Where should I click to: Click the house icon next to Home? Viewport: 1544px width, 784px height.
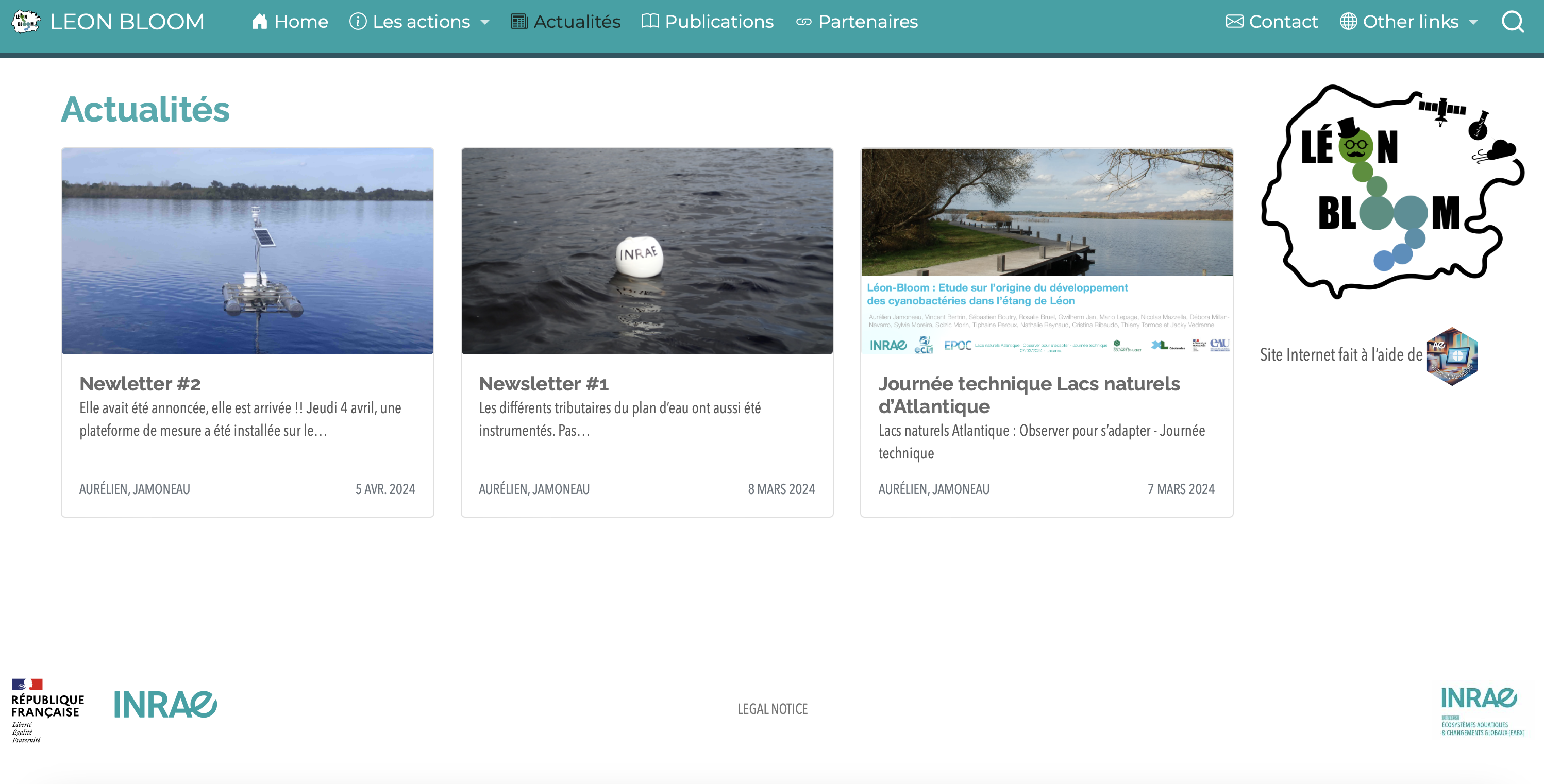259,22
